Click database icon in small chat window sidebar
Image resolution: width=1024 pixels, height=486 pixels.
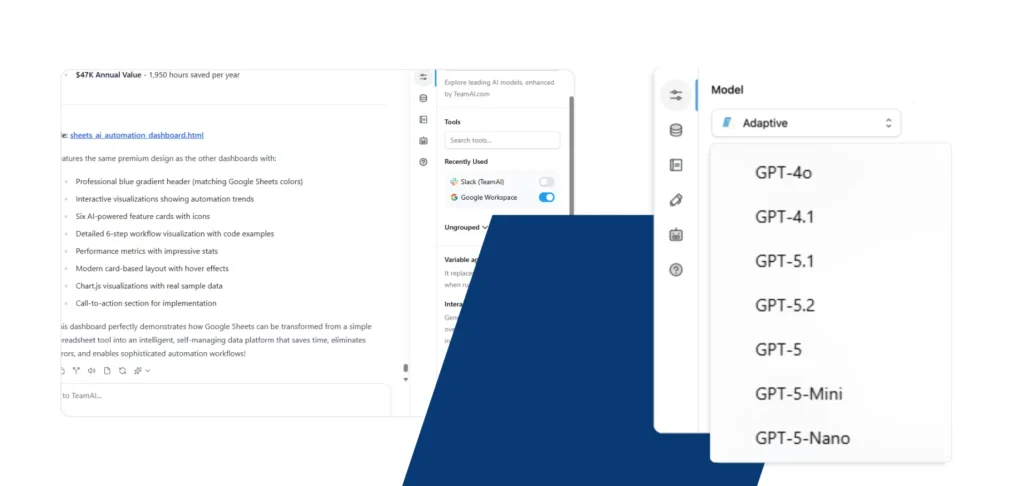pyautogui.click(x=423, y=99)
